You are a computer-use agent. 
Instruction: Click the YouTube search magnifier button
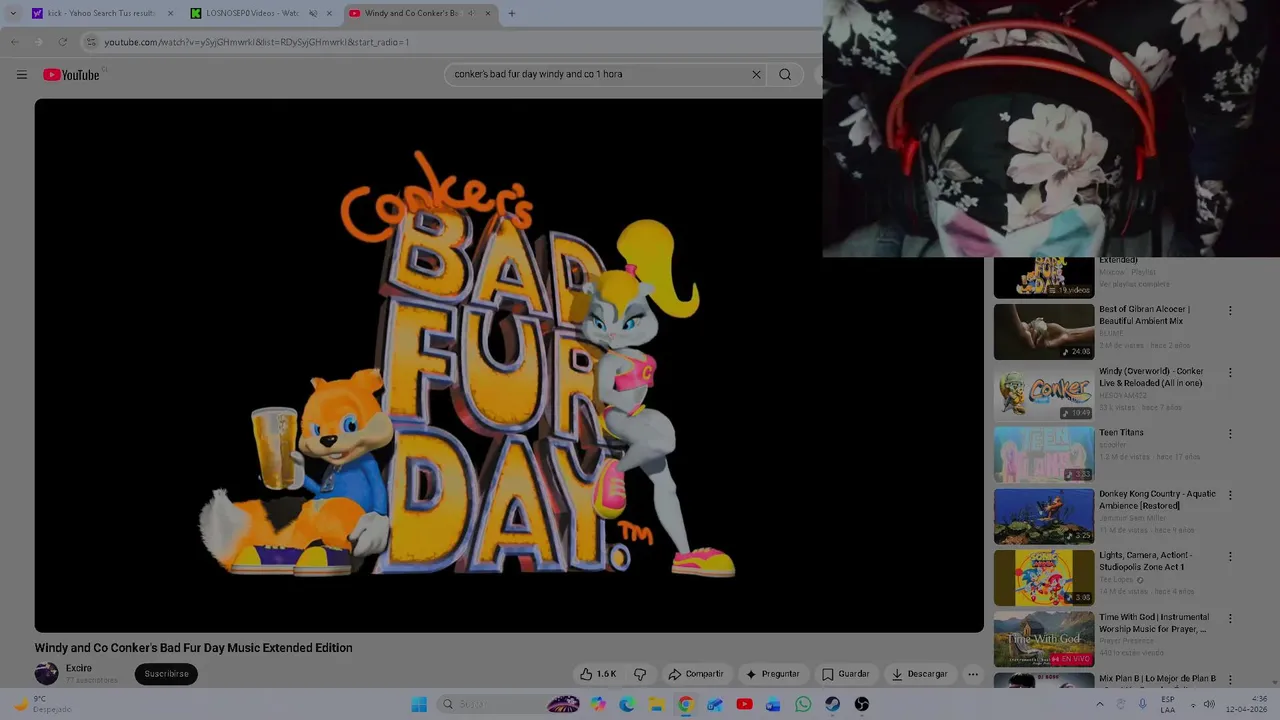click(x=785, y=74)
